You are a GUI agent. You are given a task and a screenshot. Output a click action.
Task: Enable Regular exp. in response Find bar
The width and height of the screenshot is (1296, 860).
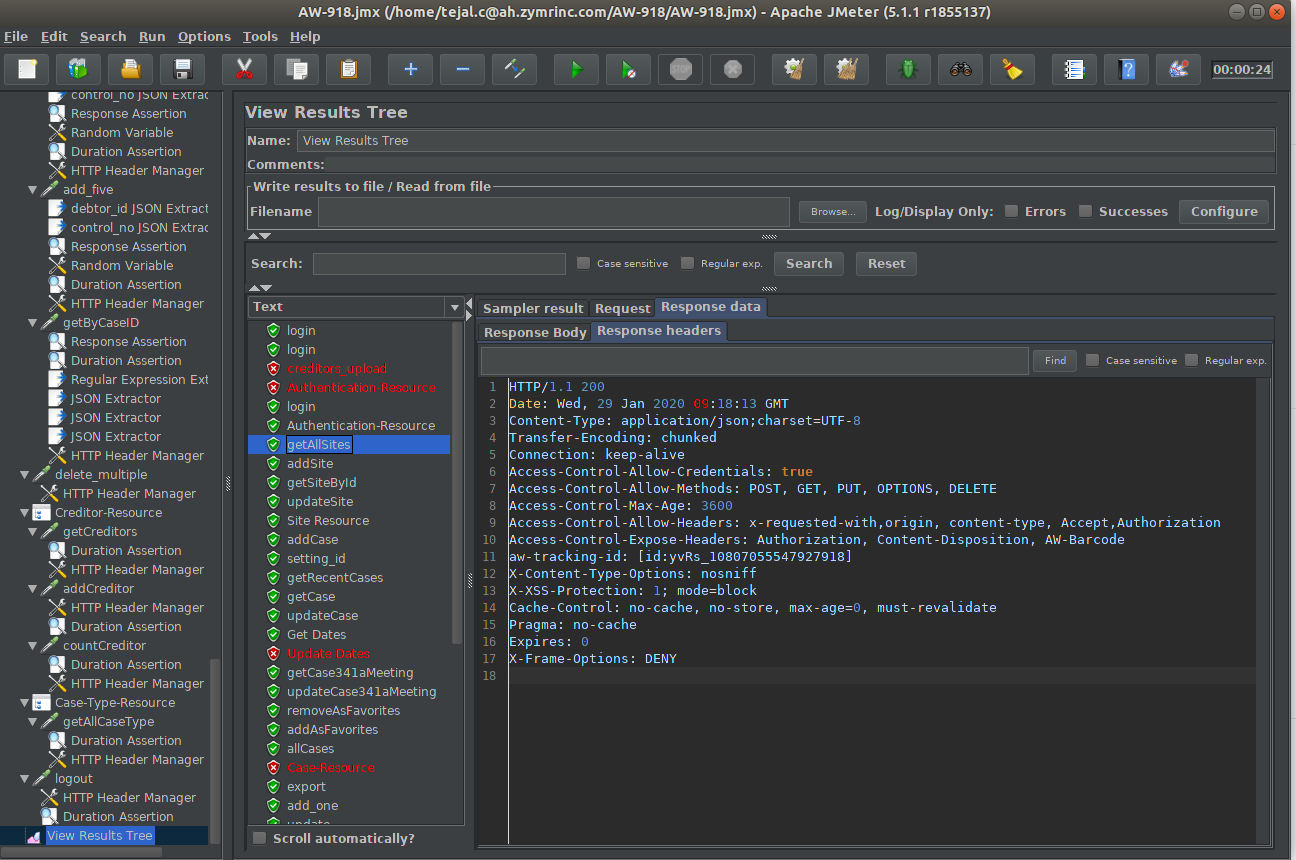click(1191, 360)
